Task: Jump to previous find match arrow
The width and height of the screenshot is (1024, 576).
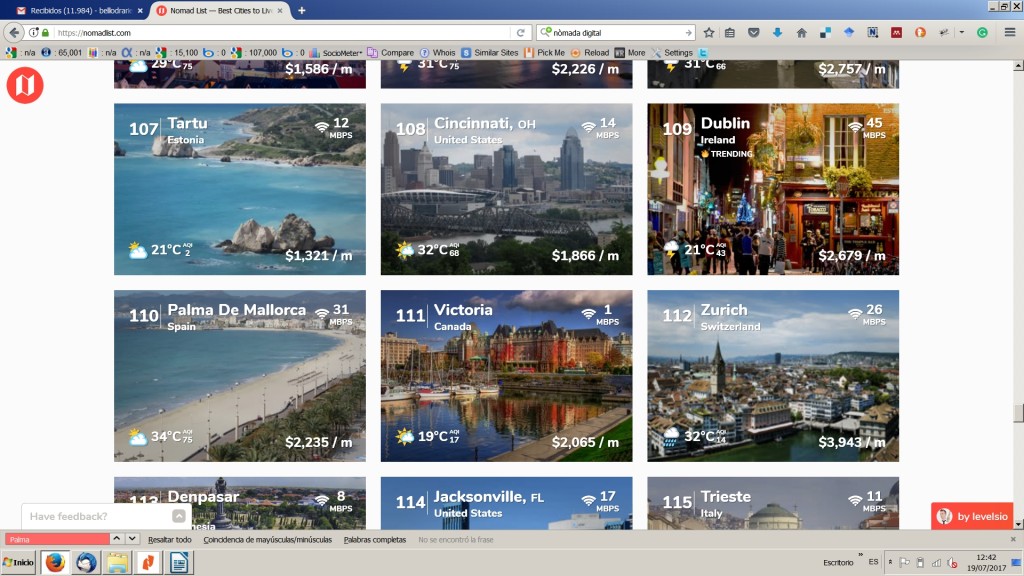Action: coord(116,539)
